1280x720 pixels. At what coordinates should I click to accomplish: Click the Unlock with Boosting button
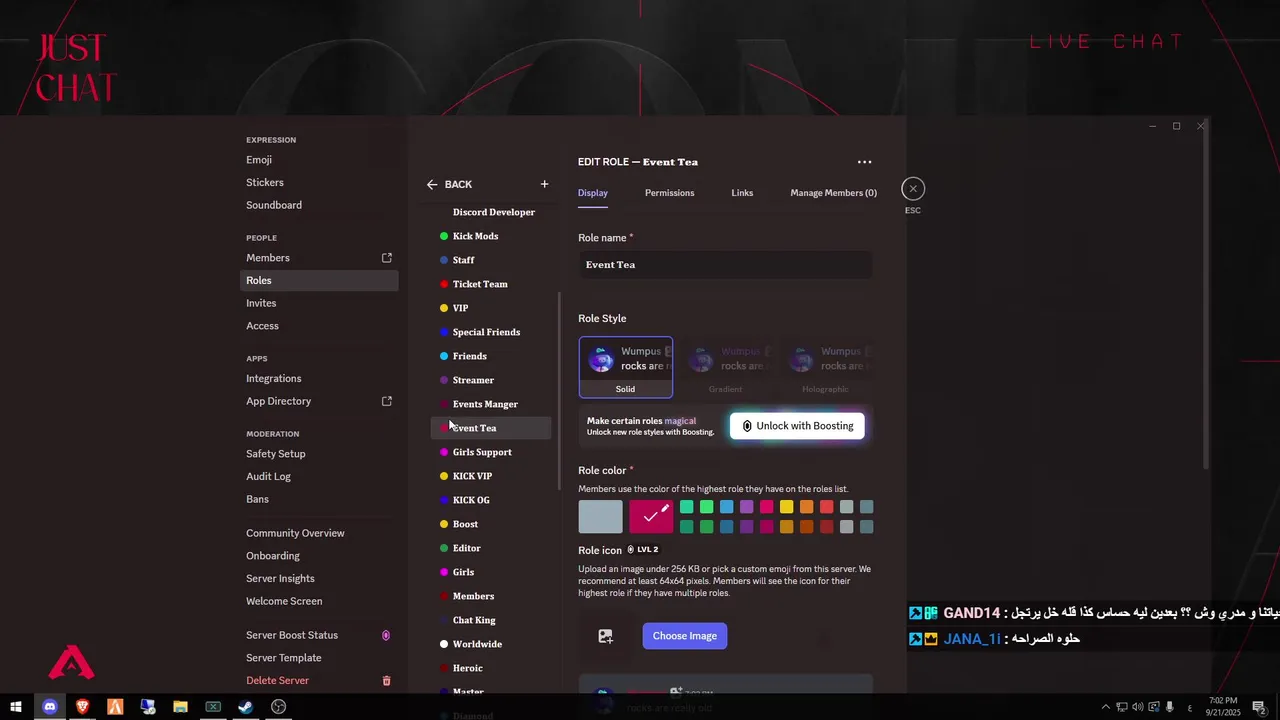797,426
